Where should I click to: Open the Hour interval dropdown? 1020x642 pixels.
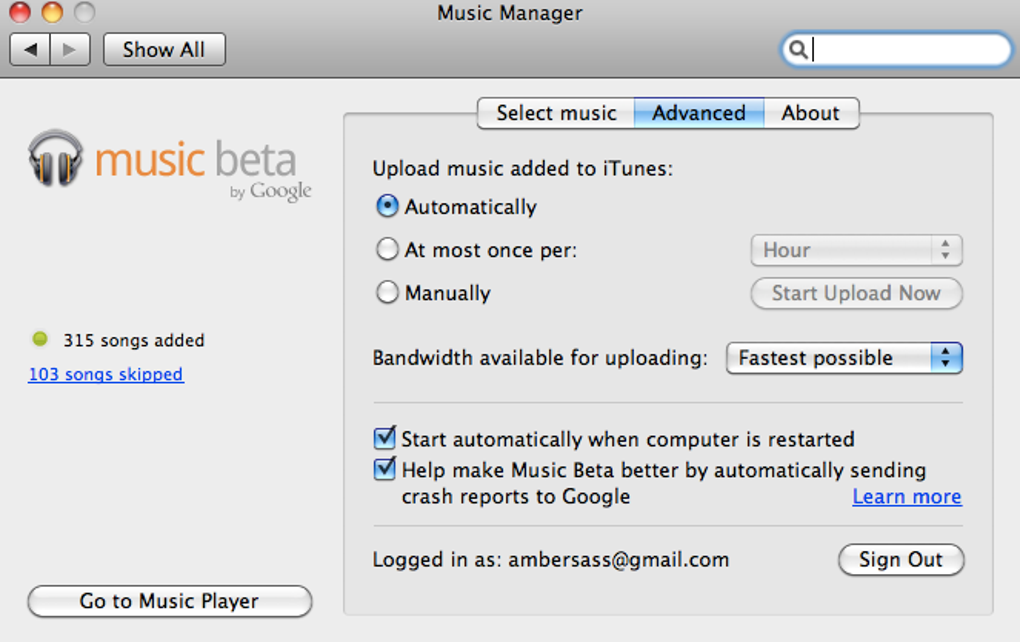point(856,250)
